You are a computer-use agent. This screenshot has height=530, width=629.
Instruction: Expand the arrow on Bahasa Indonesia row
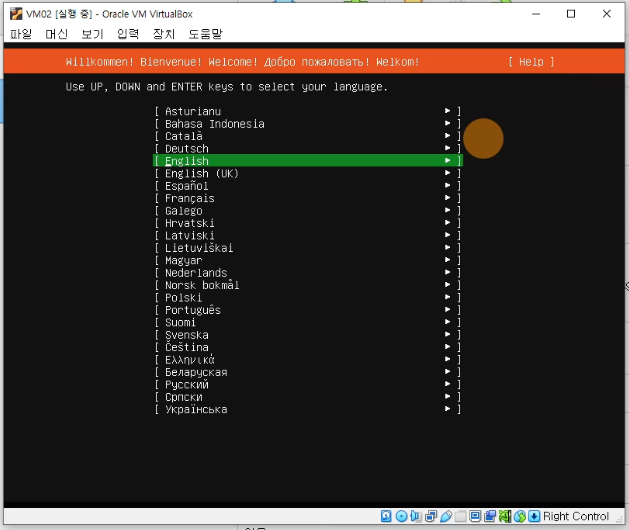tap(448, 123)
